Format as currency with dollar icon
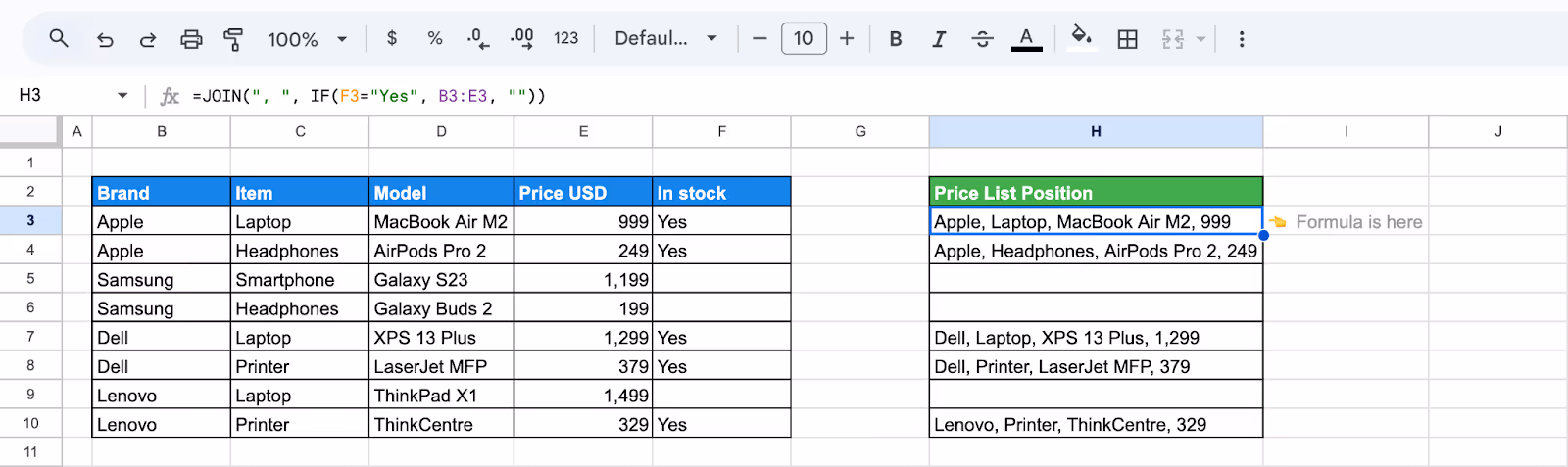The height and width of the screenshot is (467, 1568). click(392, 38)
